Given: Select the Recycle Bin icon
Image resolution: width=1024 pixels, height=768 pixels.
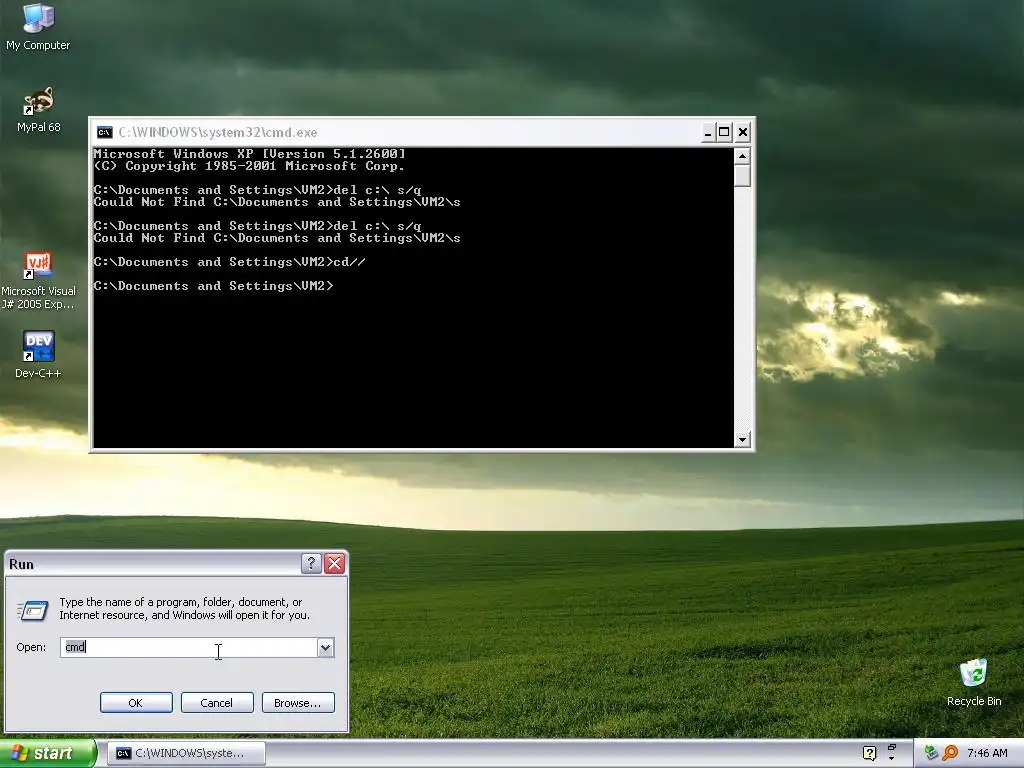Looking at the screenshot, I should (974, 682).
